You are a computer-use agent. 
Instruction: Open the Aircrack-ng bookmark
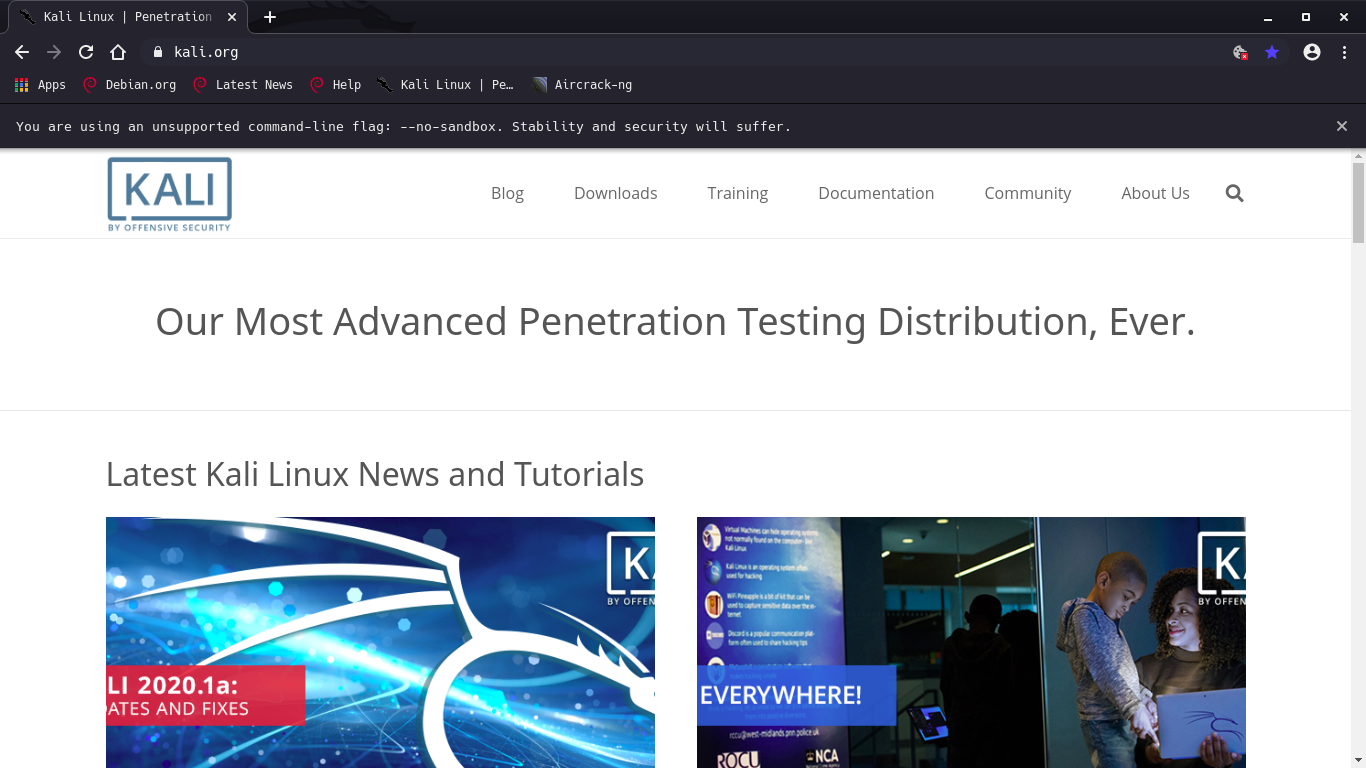582,85
